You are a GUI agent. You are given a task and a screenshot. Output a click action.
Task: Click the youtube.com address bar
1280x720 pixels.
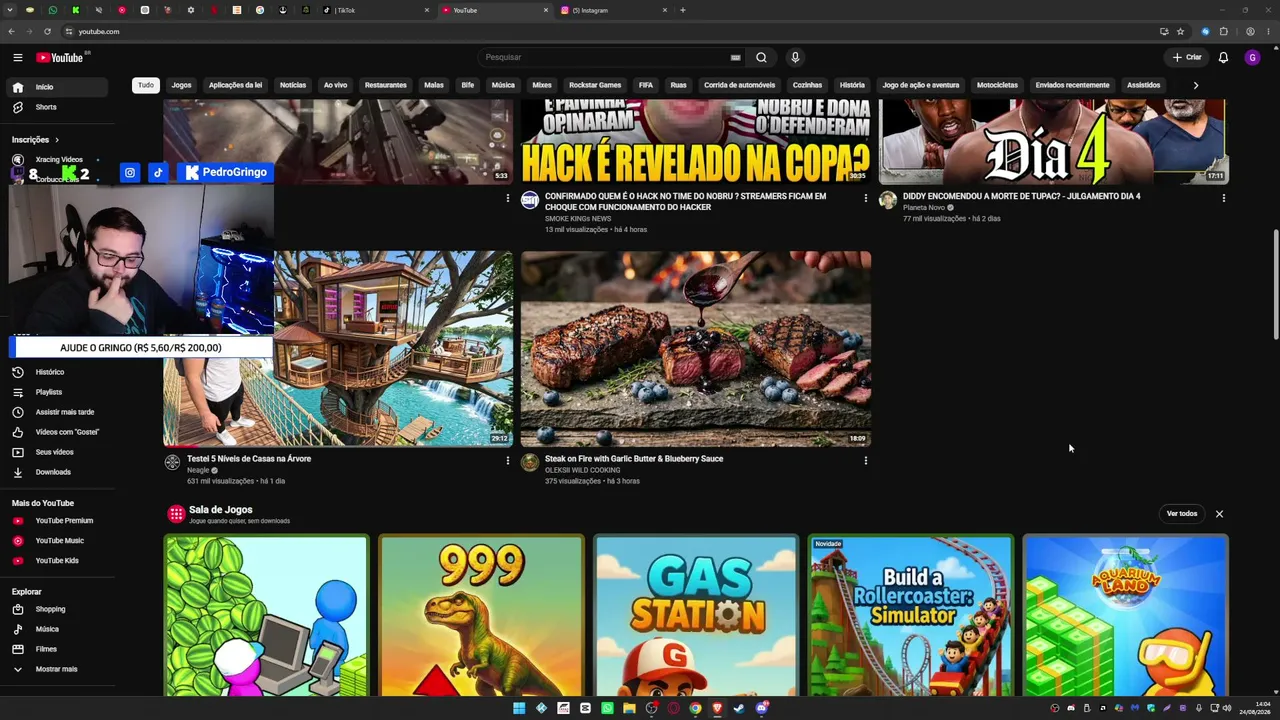click(x=610, y=31)
